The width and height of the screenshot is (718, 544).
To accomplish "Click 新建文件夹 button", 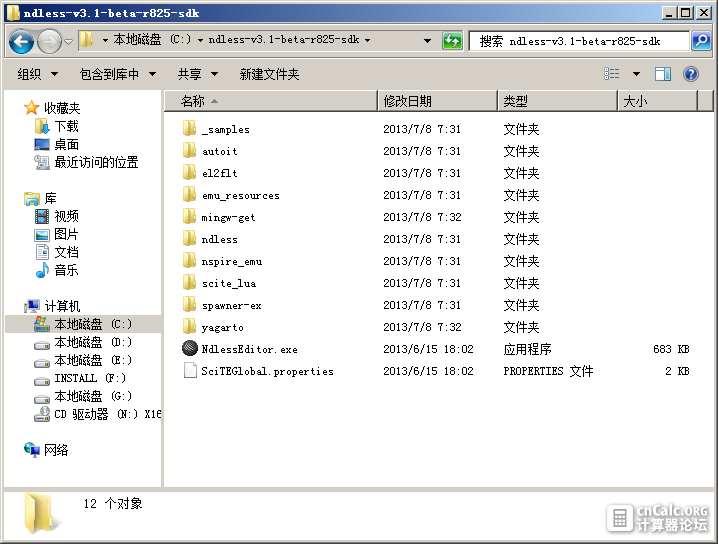I will (269, 74).
